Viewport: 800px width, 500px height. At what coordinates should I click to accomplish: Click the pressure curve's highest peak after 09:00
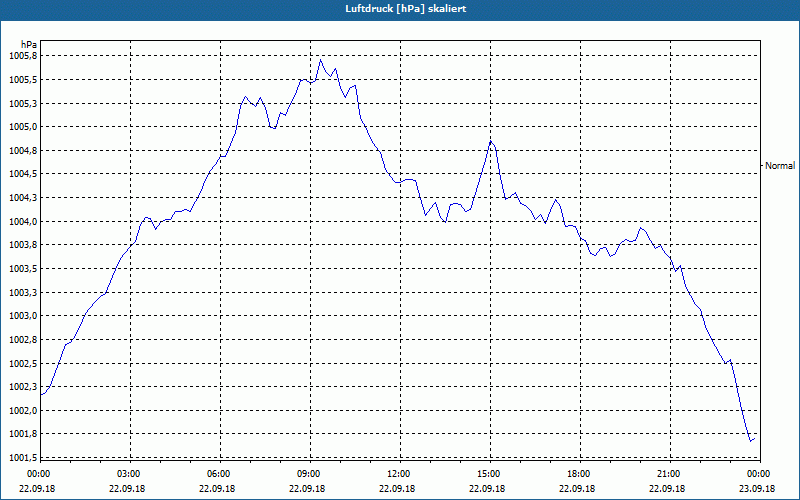320,60
